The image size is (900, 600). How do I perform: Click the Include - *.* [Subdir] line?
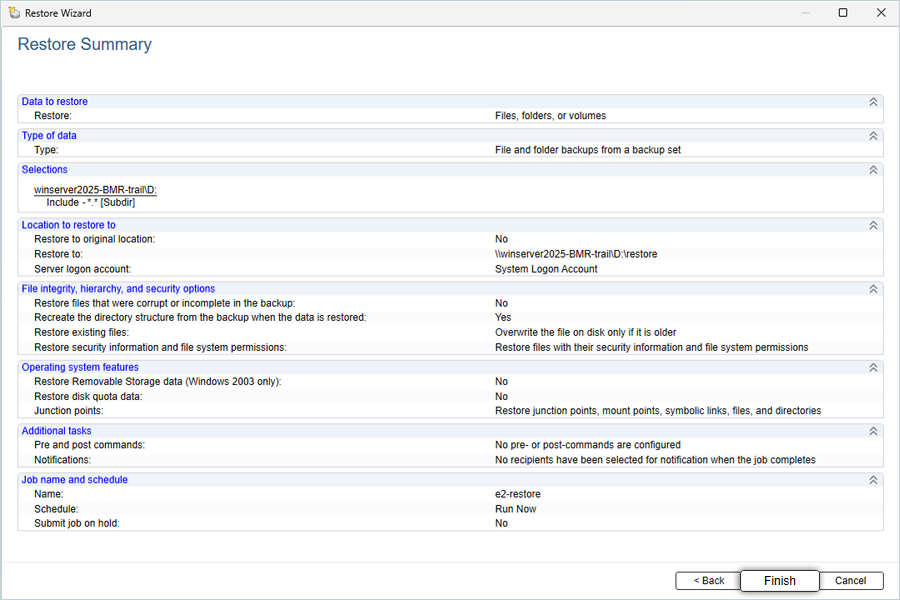click(x=91, y=202)
